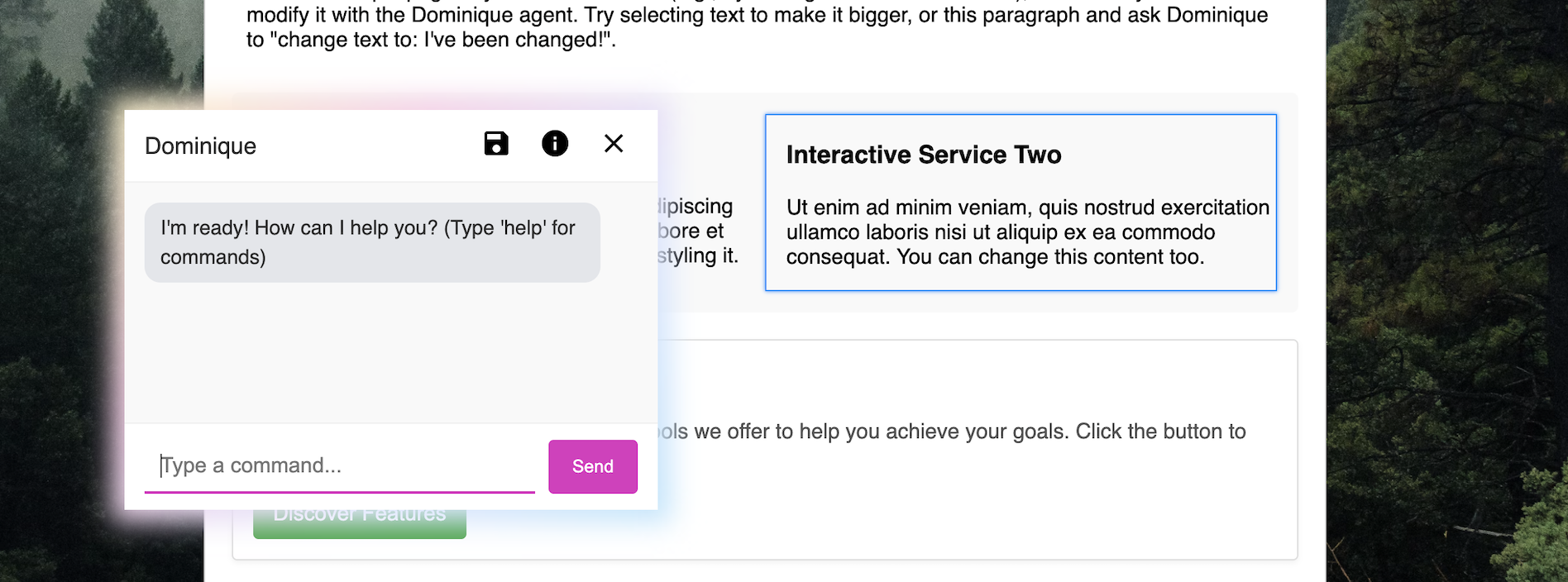Select the line "change text to: I've been changed!"
The image size is (1568, 582).
[x=431, y=40]
